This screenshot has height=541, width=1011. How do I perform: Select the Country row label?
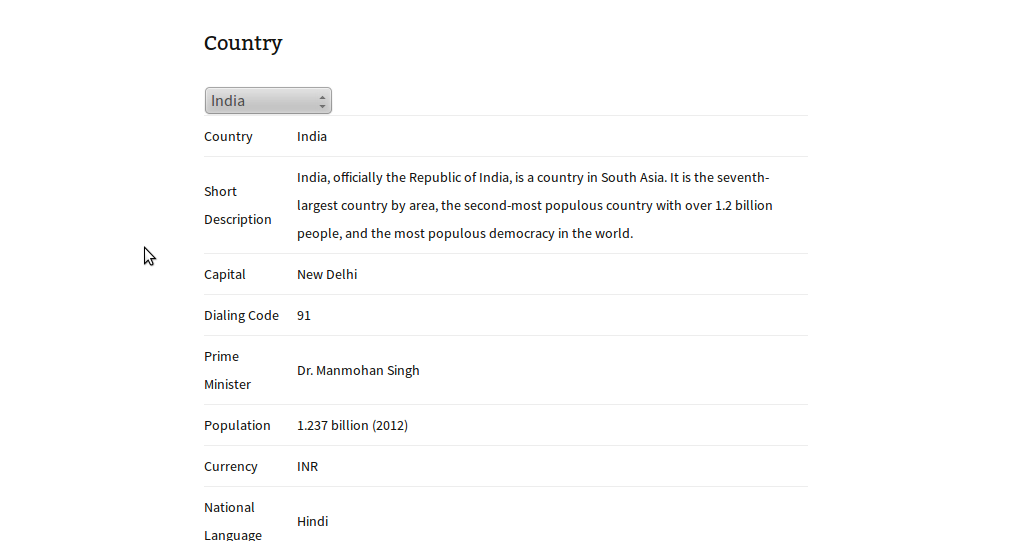228,137
